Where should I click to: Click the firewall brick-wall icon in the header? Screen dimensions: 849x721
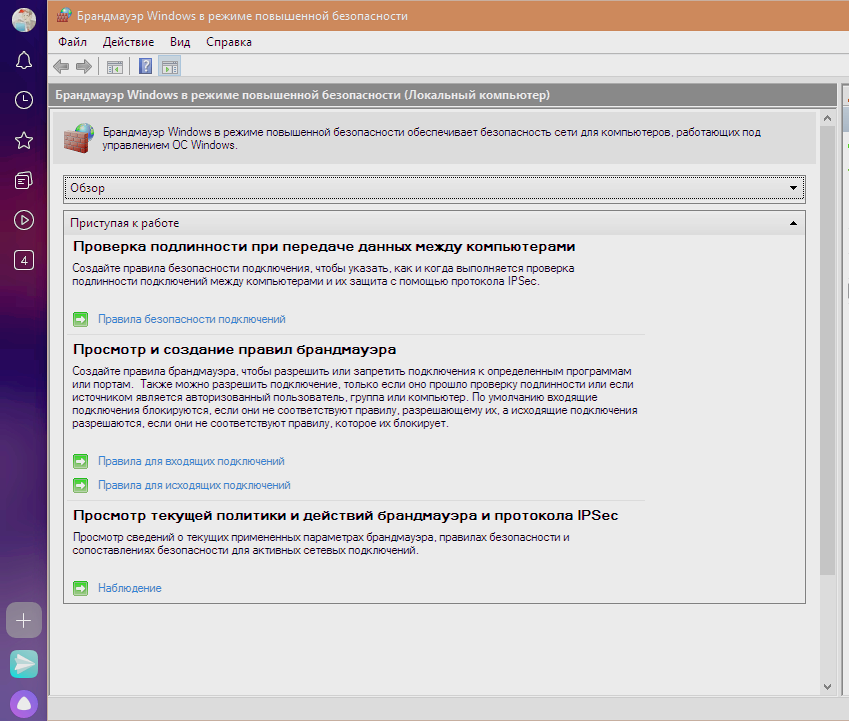(x=79, y=138)
